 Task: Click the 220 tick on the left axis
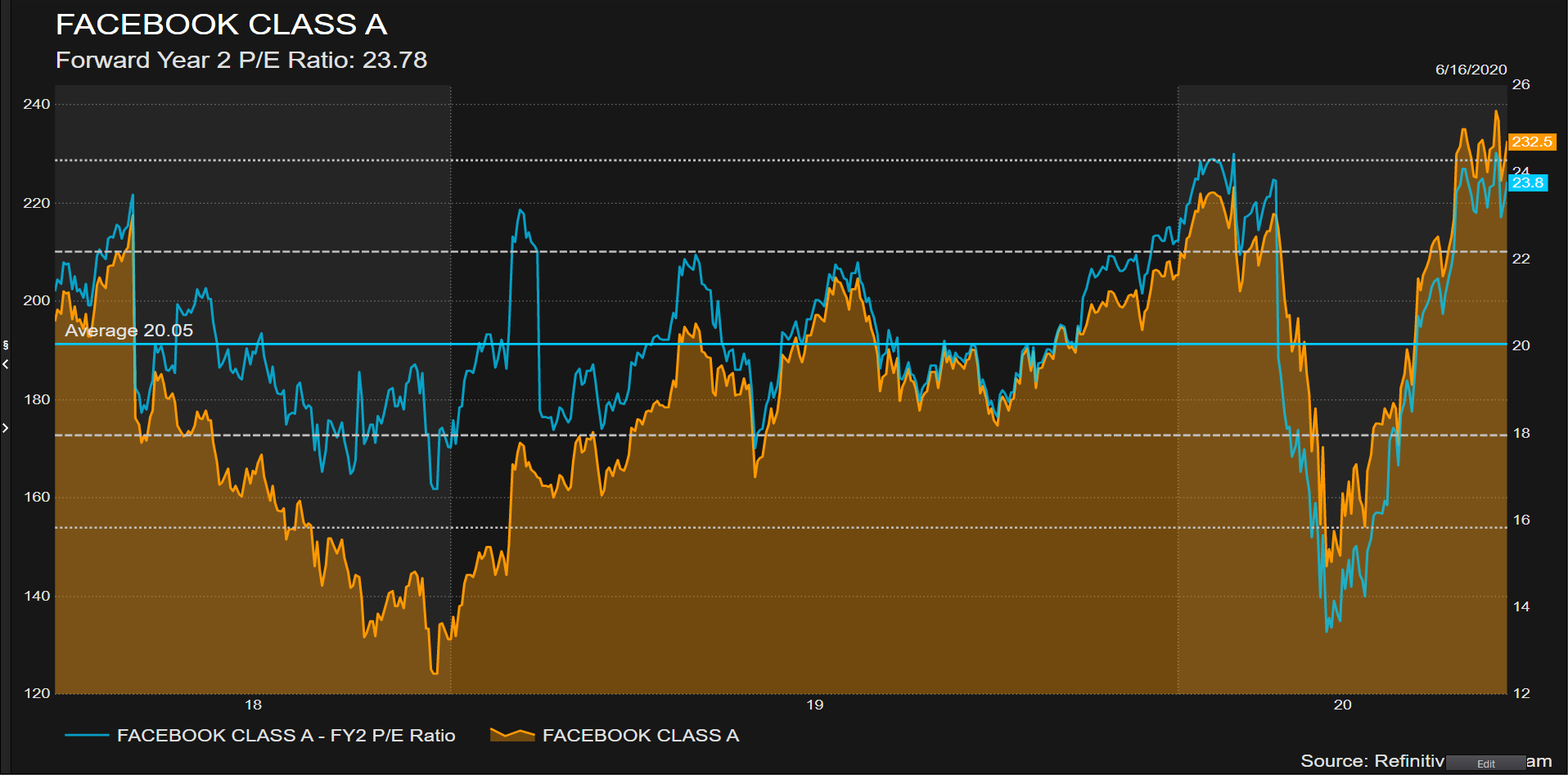point(37,203)
